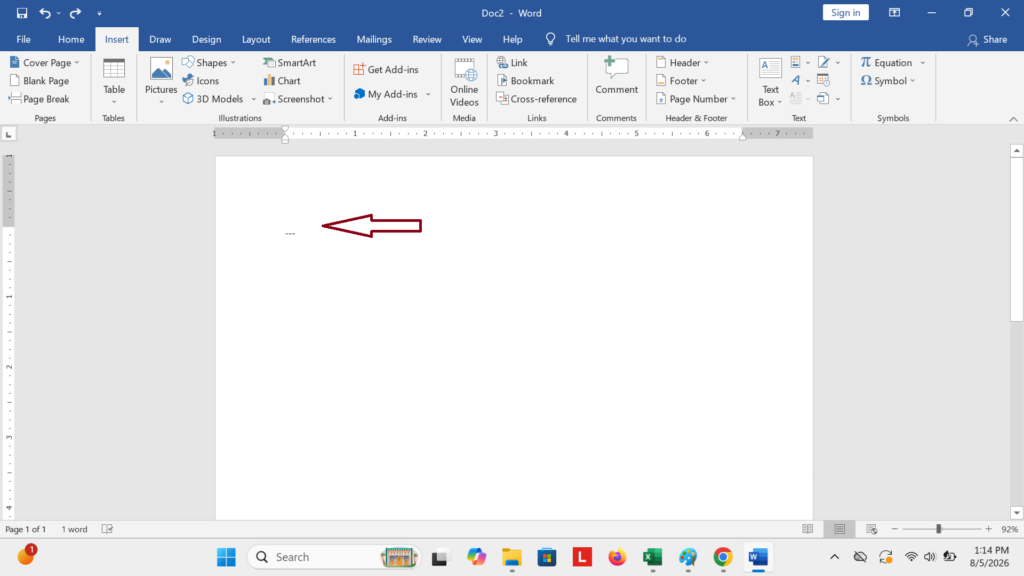1024x576 pixels.
Task: Collapse the ribbon with the chevron
Action: click(1013, 119)
